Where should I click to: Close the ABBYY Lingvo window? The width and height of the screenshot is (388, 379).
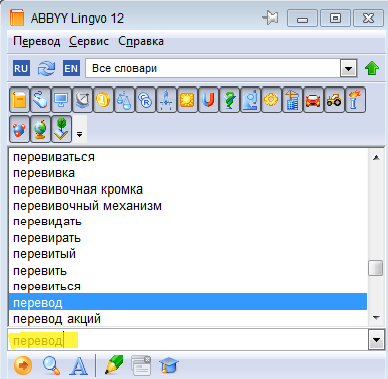pos(368,18)
